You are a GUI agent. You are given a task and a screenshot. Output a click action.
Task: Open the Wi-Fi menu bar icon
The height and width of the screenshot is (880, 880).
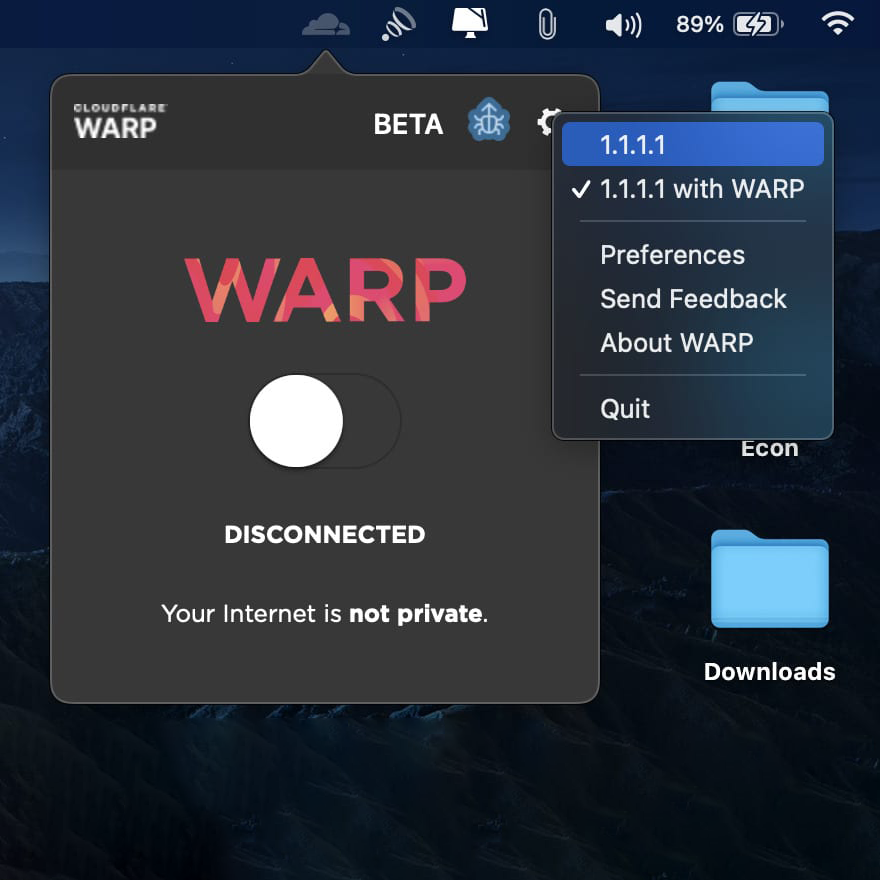(837, 24)
